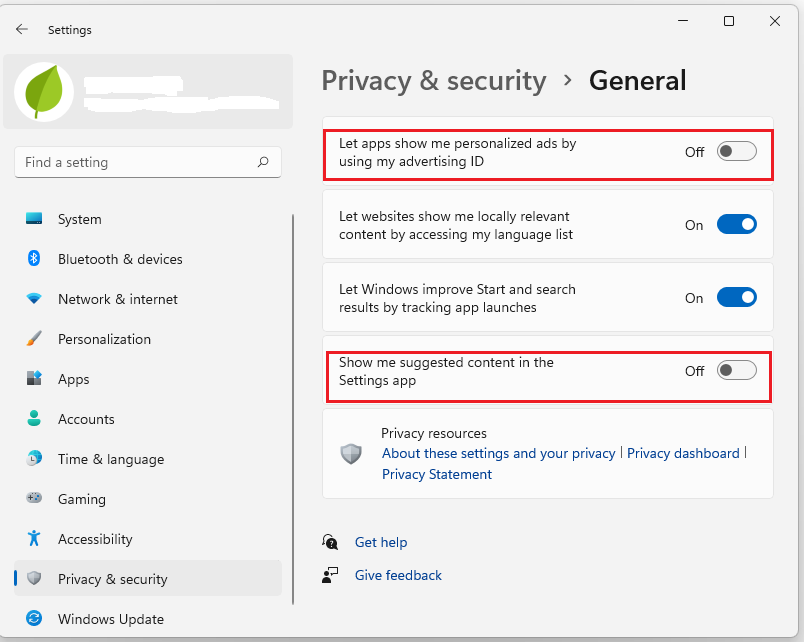Click the Privacy shield icon in sidebar
Screen dimensions: 804x642
[34, 578]
